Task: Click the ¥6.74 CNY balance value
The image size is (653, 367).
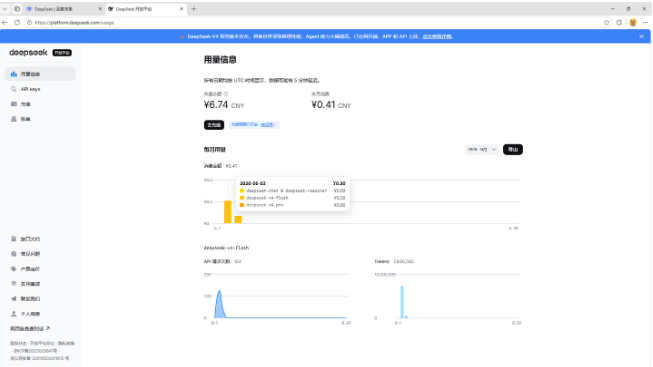Action: (x=224, y=105)
